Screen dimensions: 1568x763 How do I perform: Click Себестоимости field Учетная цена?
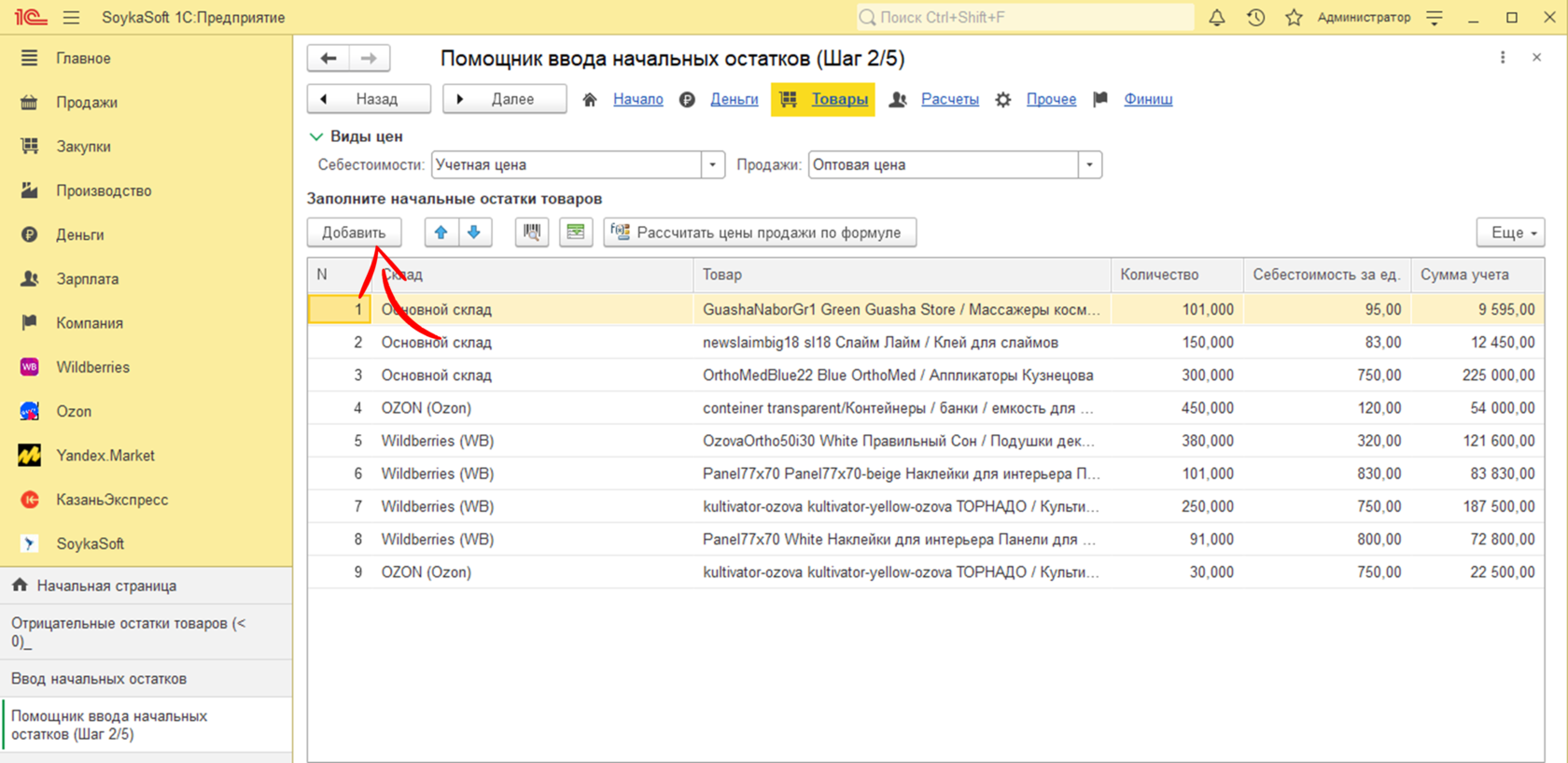(567, 165)
